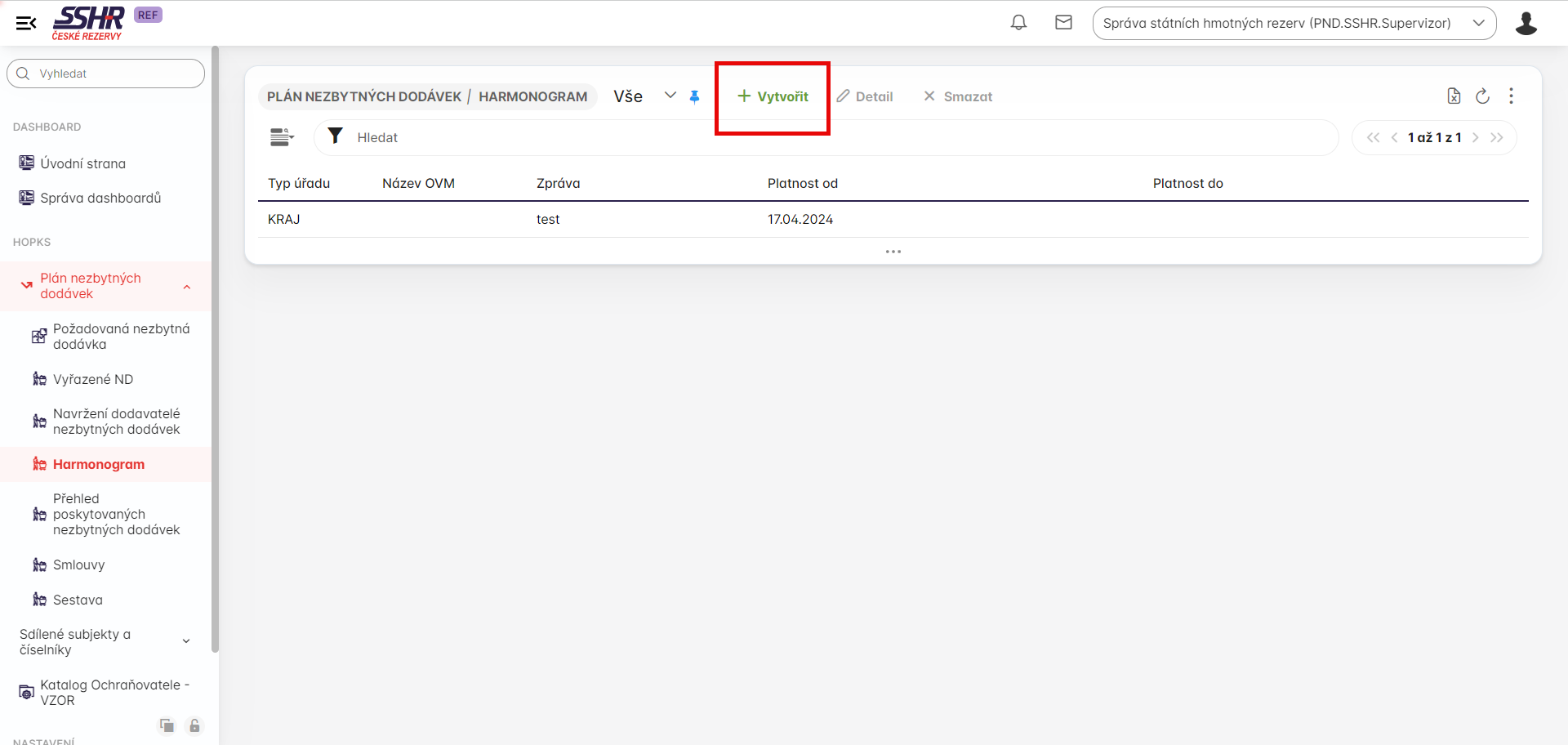Open user profile avatar icon
The height and width of the screenshot is (745, 1568).
(1526, 23)
